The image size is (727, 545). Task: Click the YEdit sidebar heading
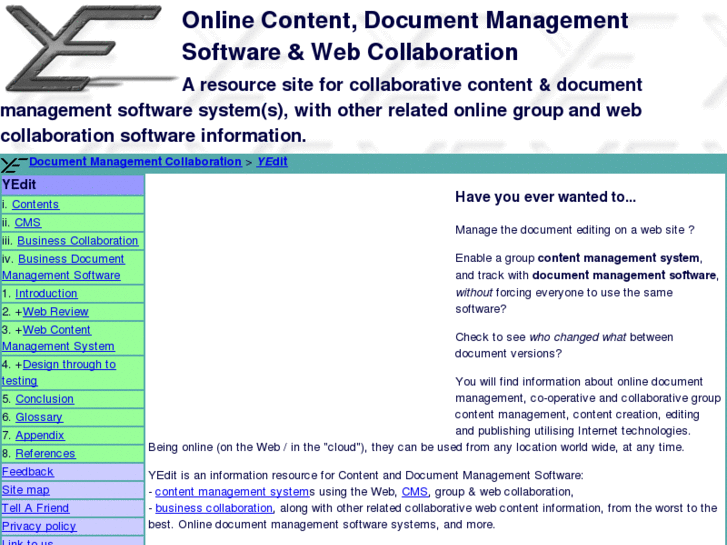tap(73, 185)
